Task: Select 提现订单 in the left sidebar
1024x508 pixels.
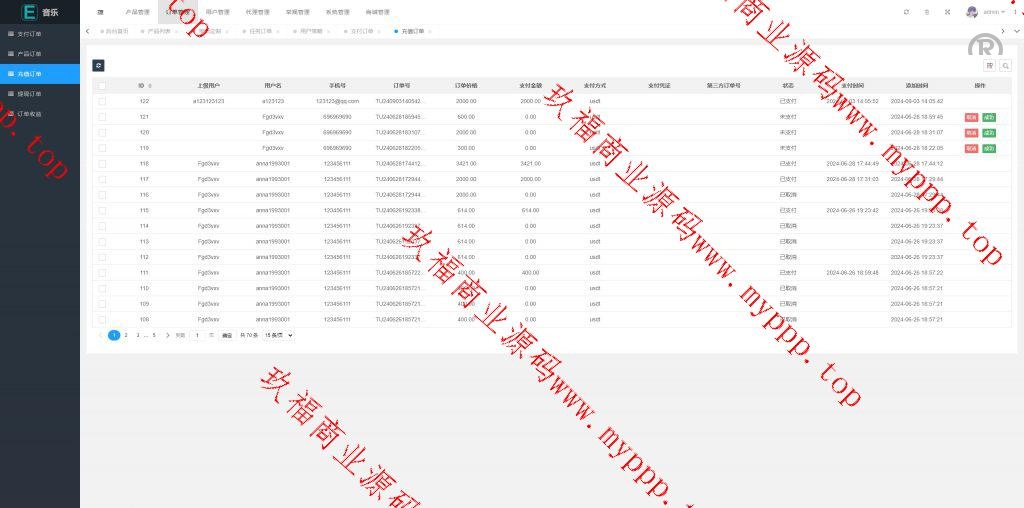Action: click(x=30, y=94)
